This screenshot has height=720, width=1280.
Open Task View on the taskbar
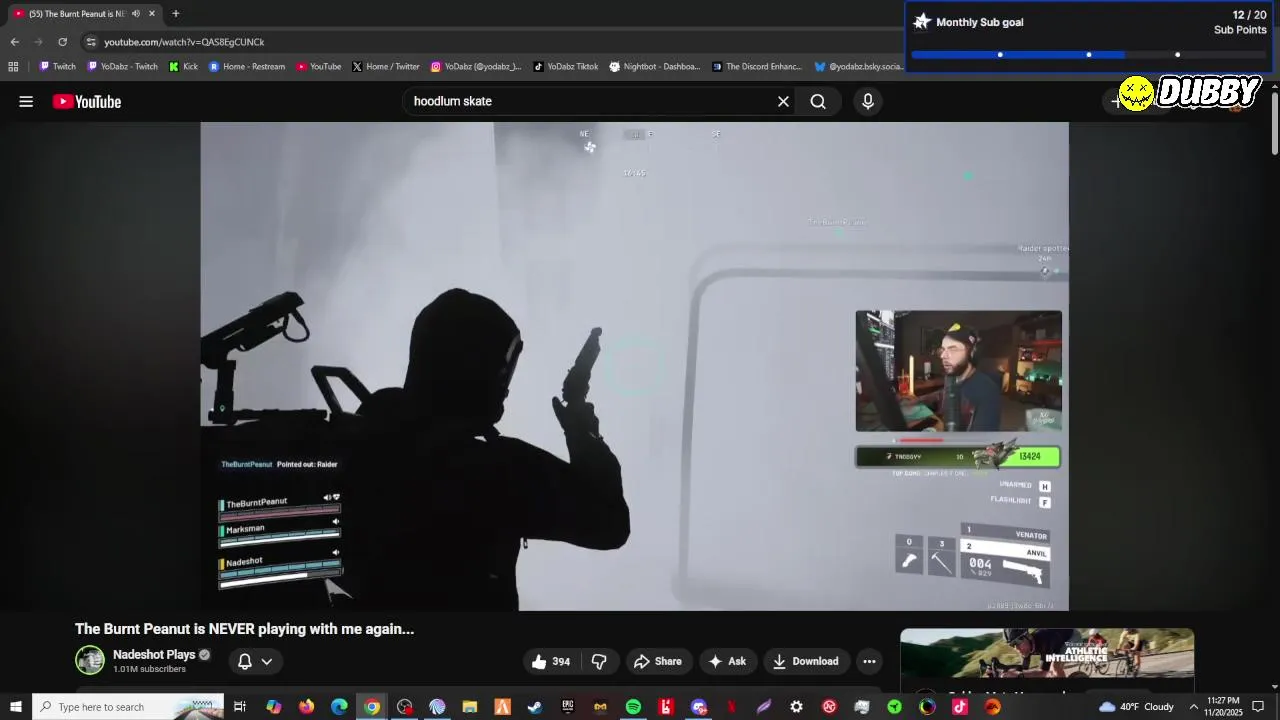coord(240,707)
